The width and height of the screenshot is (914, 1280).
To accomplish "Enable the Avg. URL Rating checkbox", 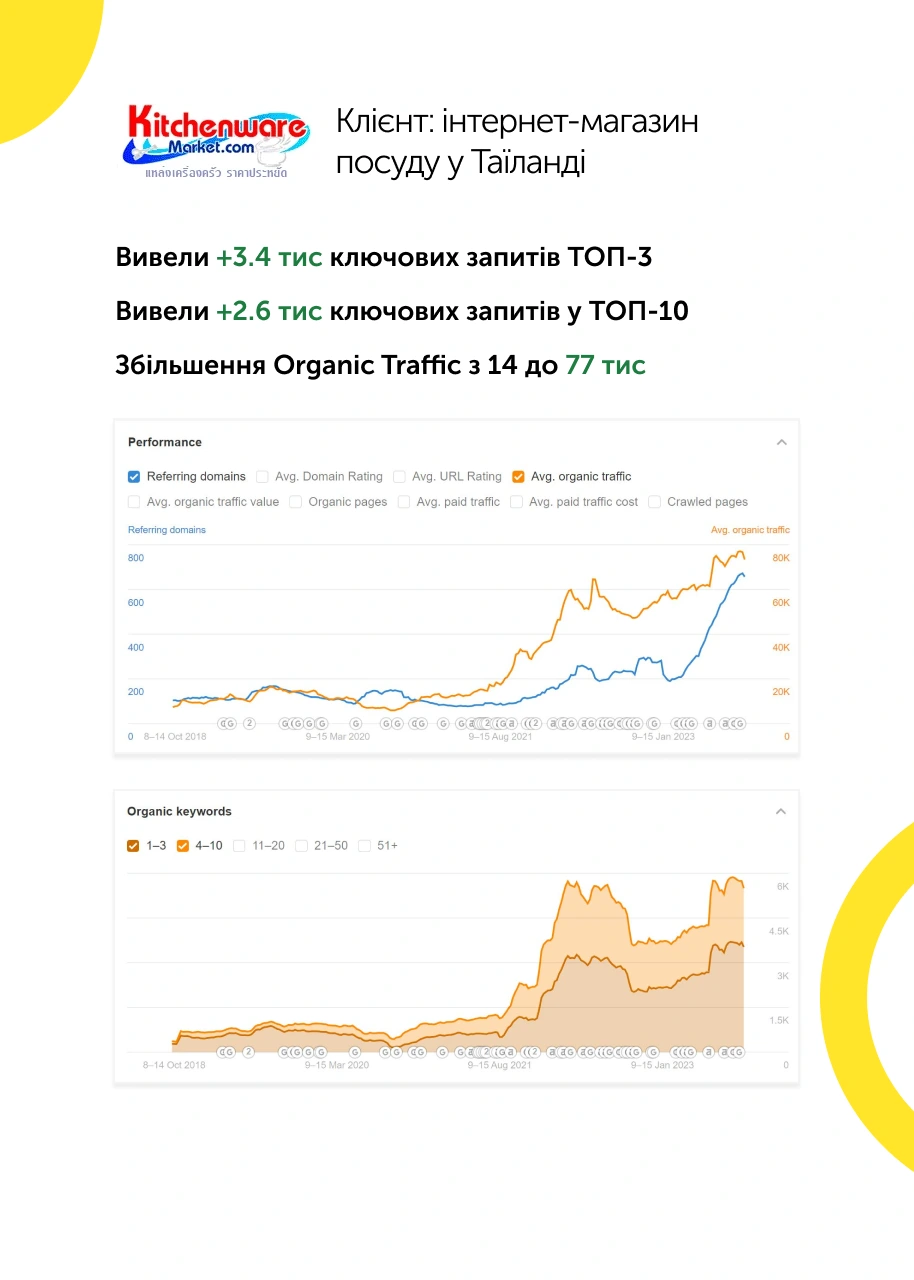I will (399, 477).
